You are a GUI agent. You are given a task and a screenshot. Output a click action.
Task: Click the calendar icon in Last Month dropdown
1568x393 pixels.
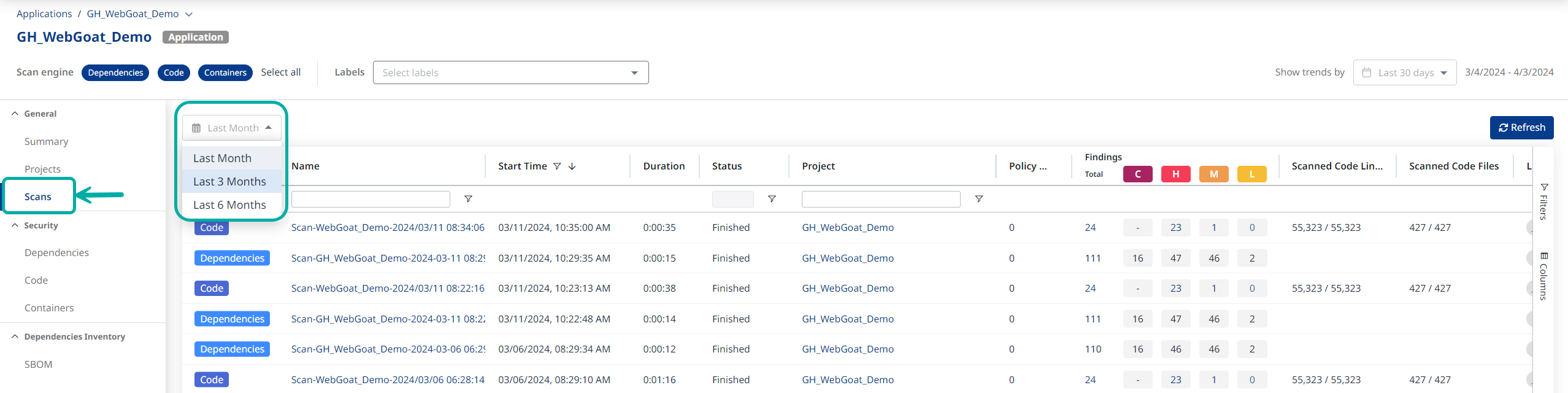(x=196, y=128)
